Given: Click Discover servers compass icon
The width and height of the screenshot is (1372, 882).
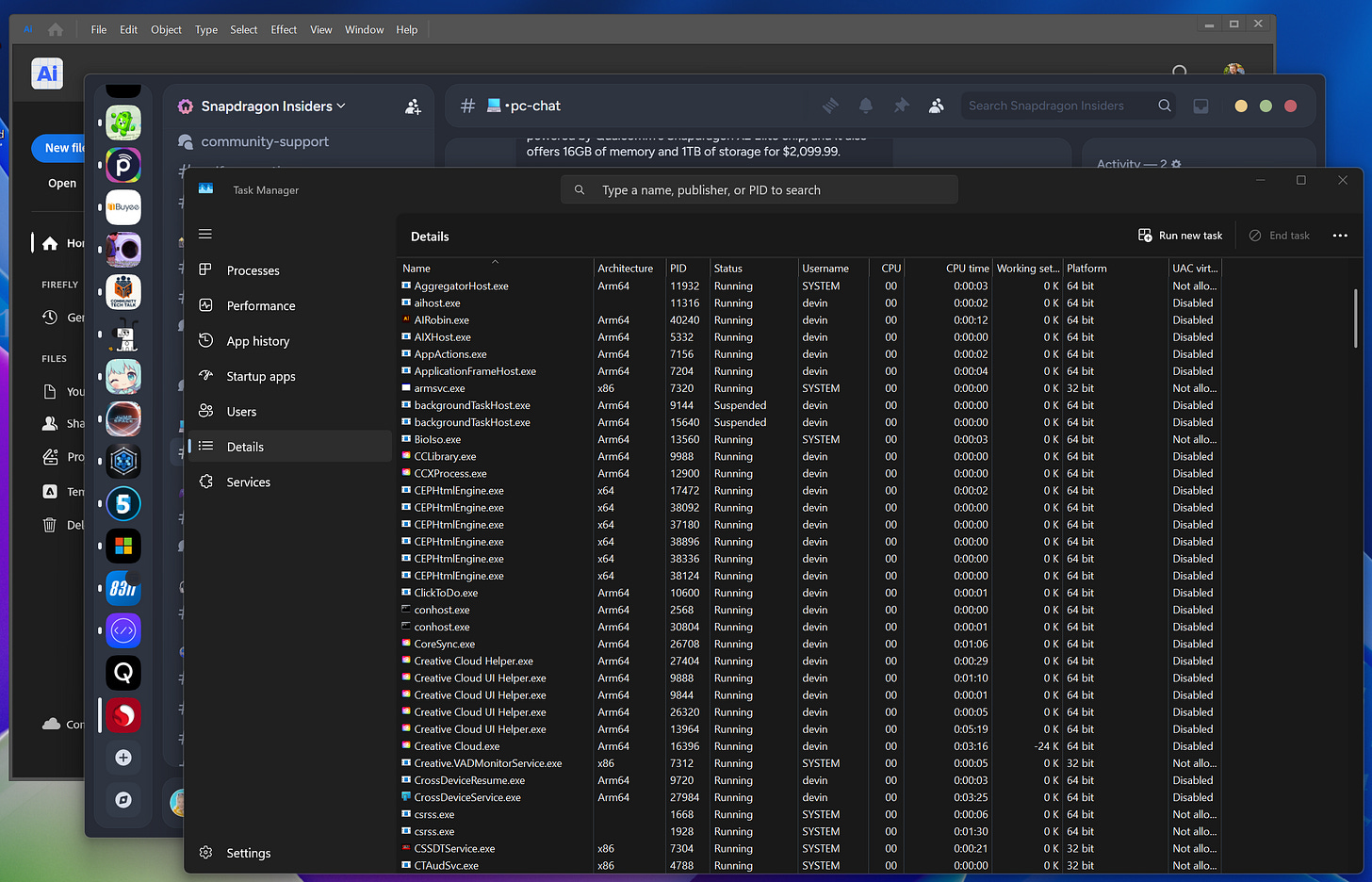Looking at the screenshot, I should pyautogui.click(x=123, y=800).
